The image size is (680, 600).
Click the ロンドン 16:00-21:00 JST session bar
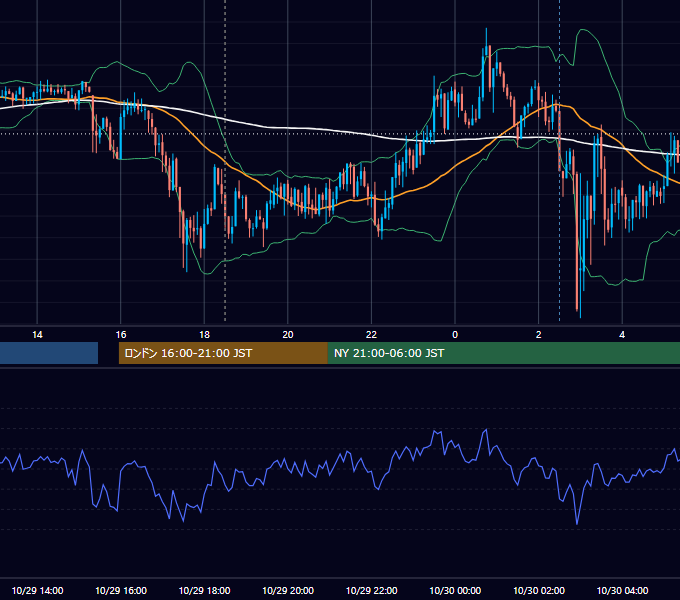tap(223, 353)
